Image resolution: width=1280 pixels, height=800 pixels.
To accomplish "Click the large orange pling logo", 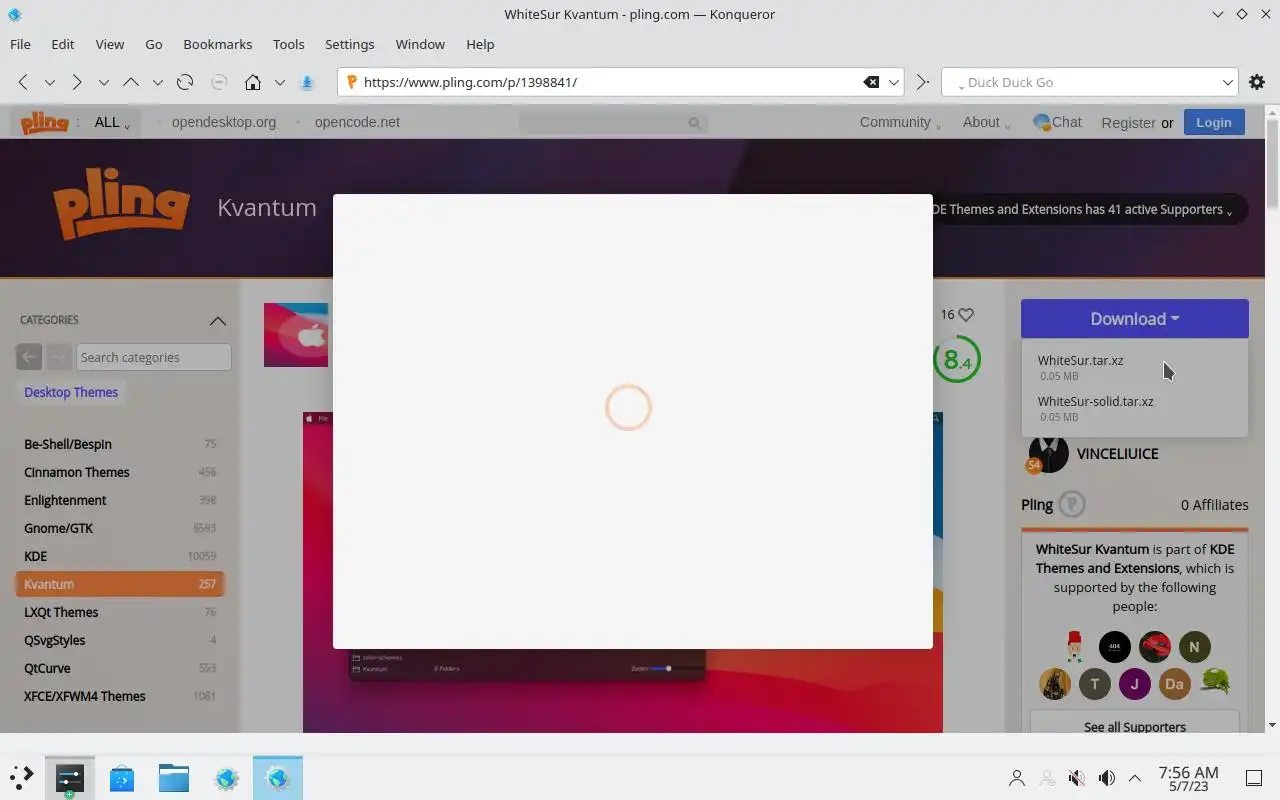I will (121, 204).
